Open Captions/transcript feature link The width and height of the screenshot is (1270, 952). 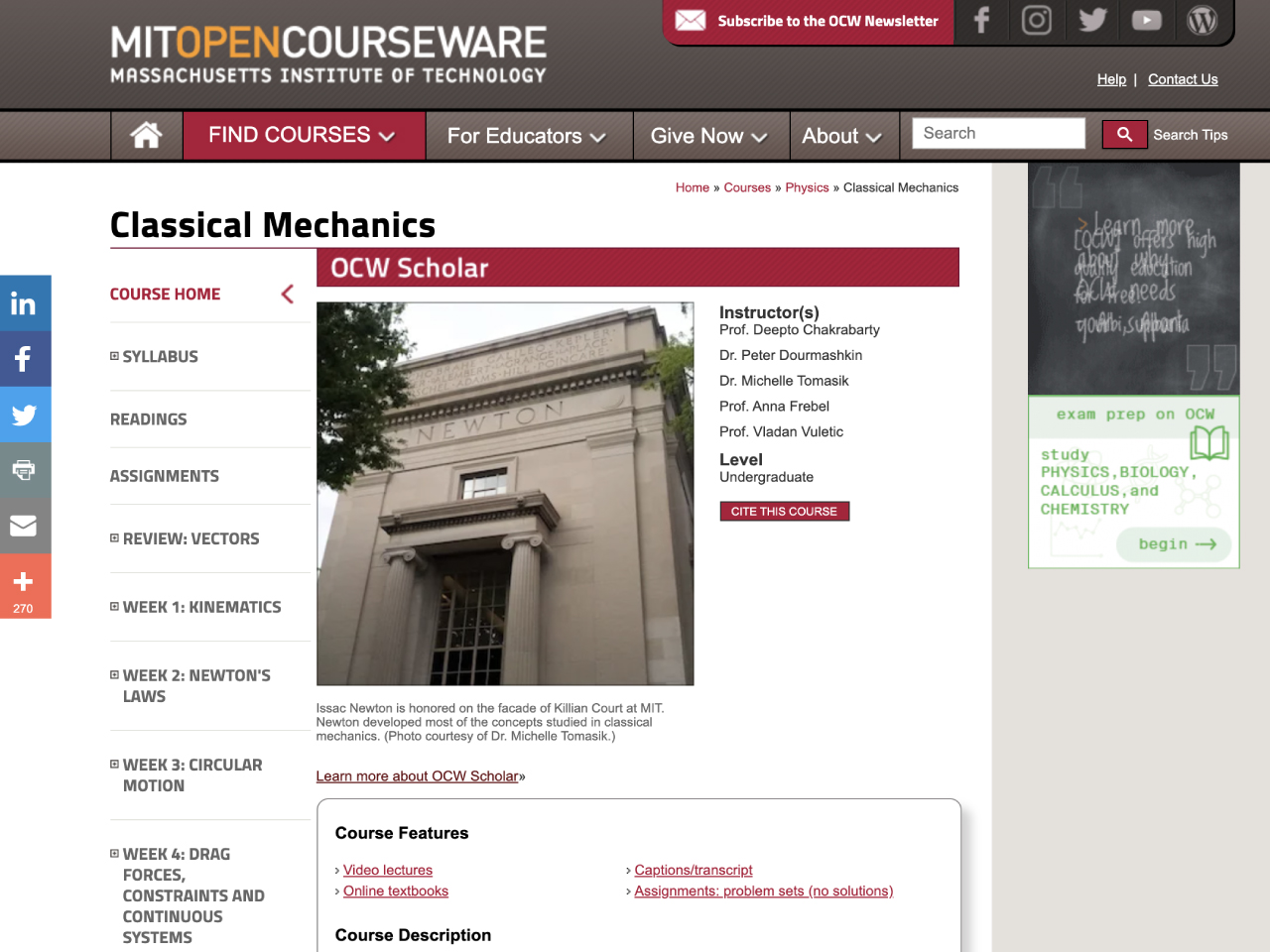click(x=694, y=870)
